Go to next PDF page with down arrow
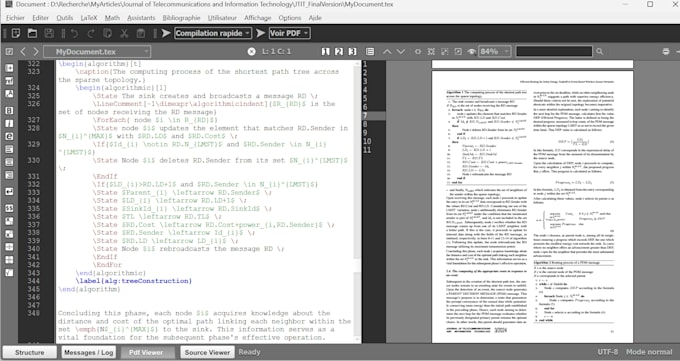680x361 pixels. (x=401, y=52)
